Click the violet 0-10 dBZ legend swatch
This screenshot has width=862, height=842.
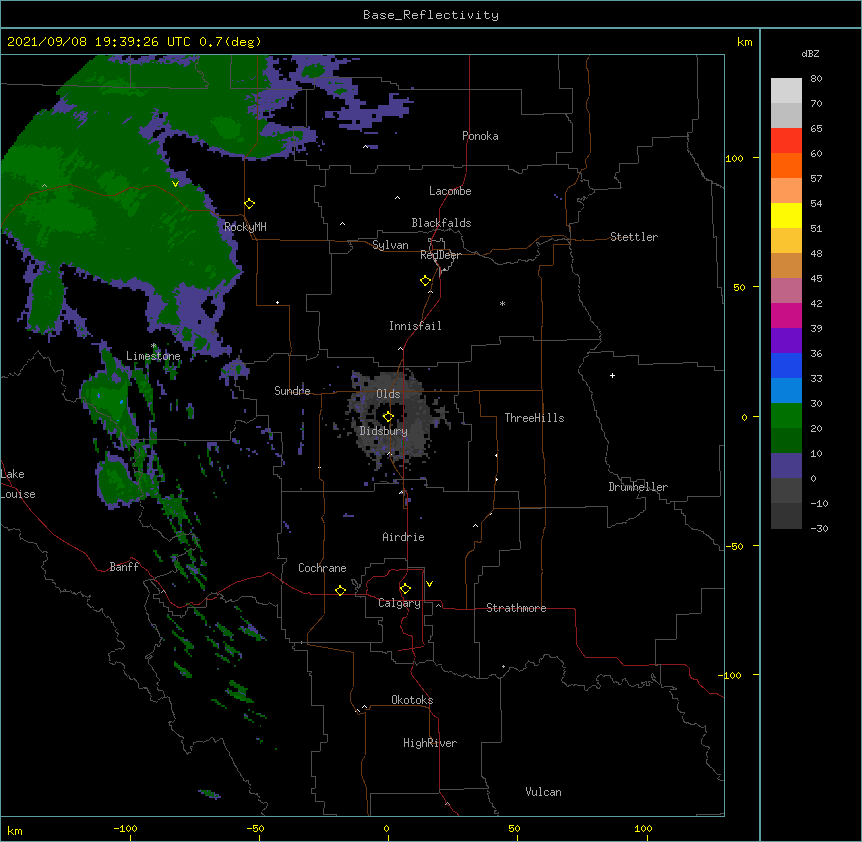[x=786, y=466]
